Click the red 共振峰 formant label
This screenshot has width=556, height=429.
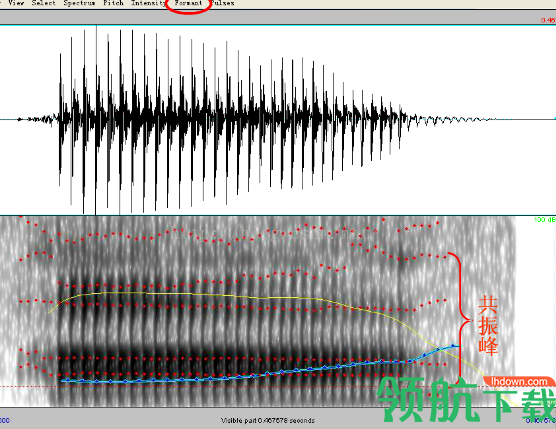pos(488,325)
